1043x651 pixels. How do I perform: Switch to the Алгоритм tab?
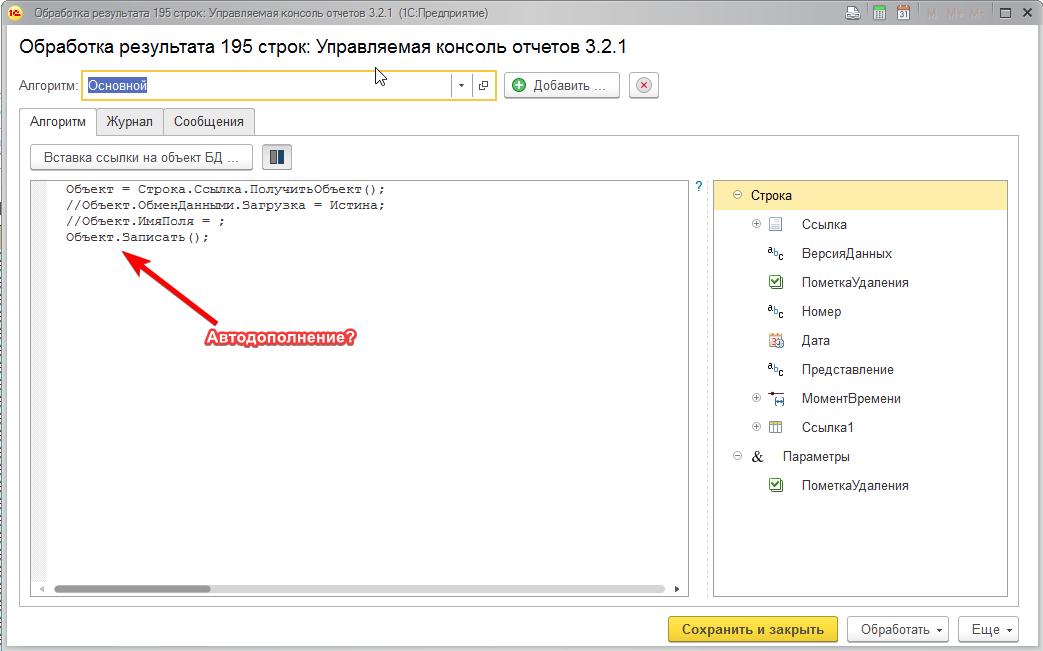point(58,122)
